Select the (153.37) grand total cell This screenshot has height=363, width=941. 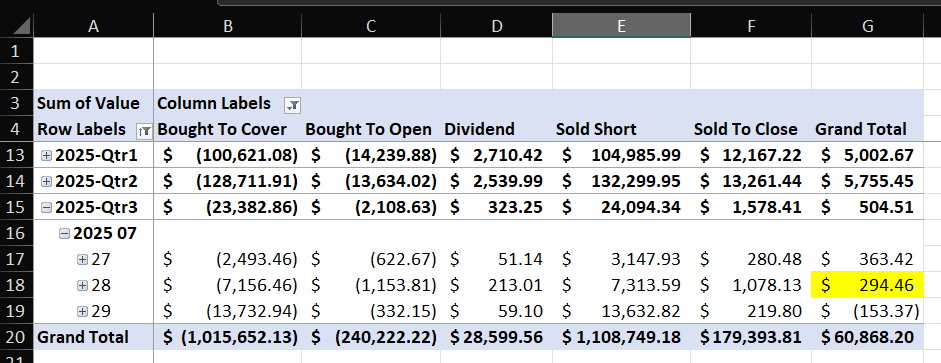tap(867, 311)
